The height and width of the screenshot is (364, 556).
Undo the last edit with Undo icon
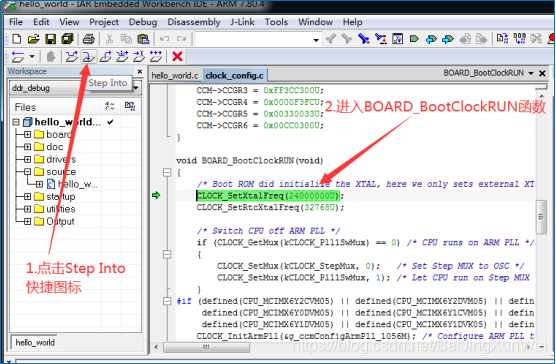tap(164, 39)
